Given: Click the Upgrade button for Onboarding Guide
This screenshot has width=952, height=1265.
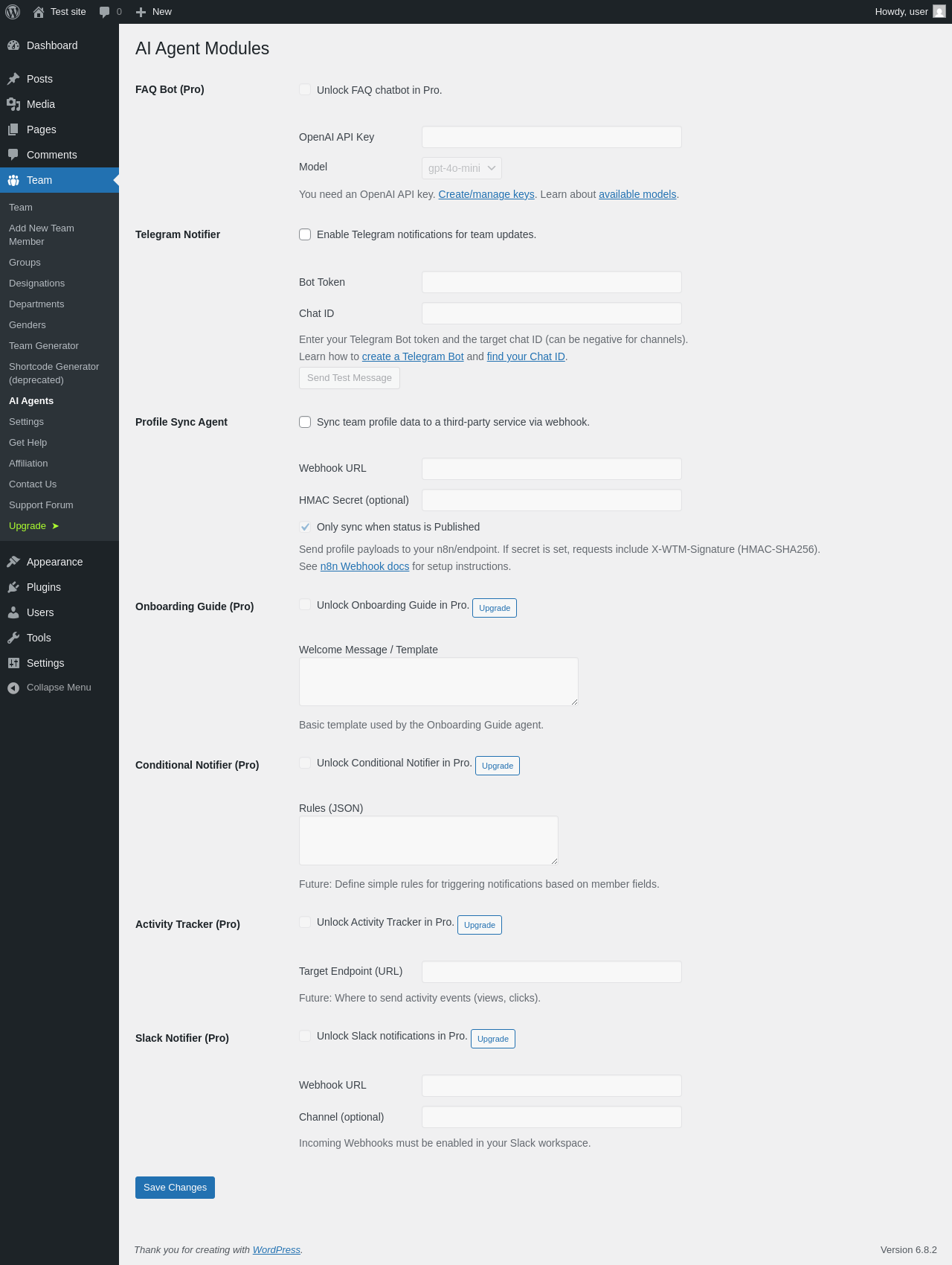Looking at the screenshot, I should click(x=495, y=608).
